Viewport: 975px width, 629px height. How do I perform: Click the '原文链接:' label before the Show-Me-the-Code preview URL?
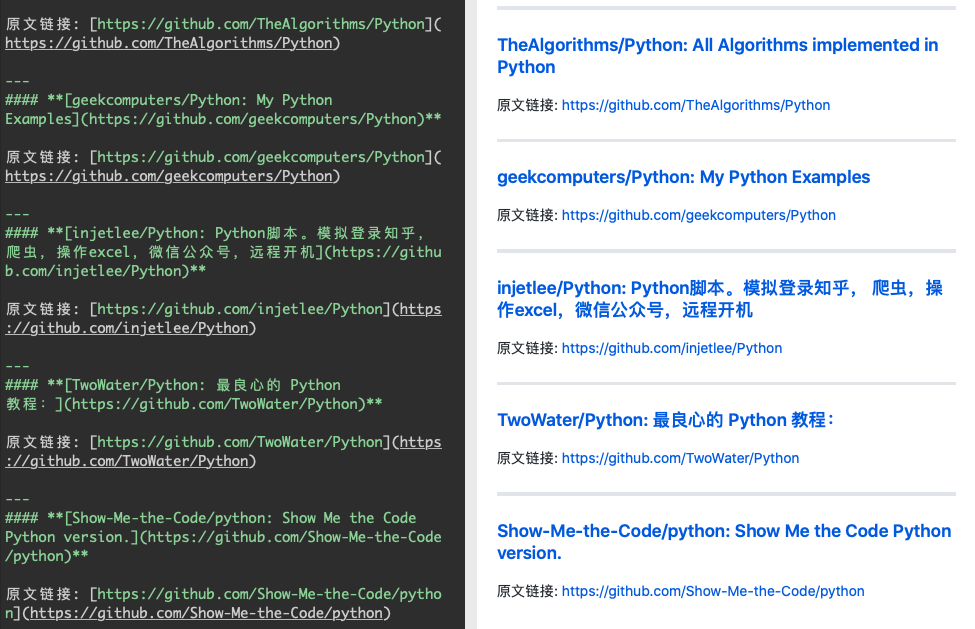[527, 591]
